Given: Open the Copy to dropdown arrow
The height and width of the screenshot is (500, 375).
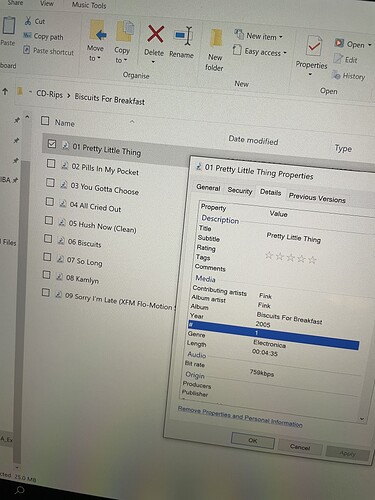Looking at the screenshot, I should tap(125, 60).
